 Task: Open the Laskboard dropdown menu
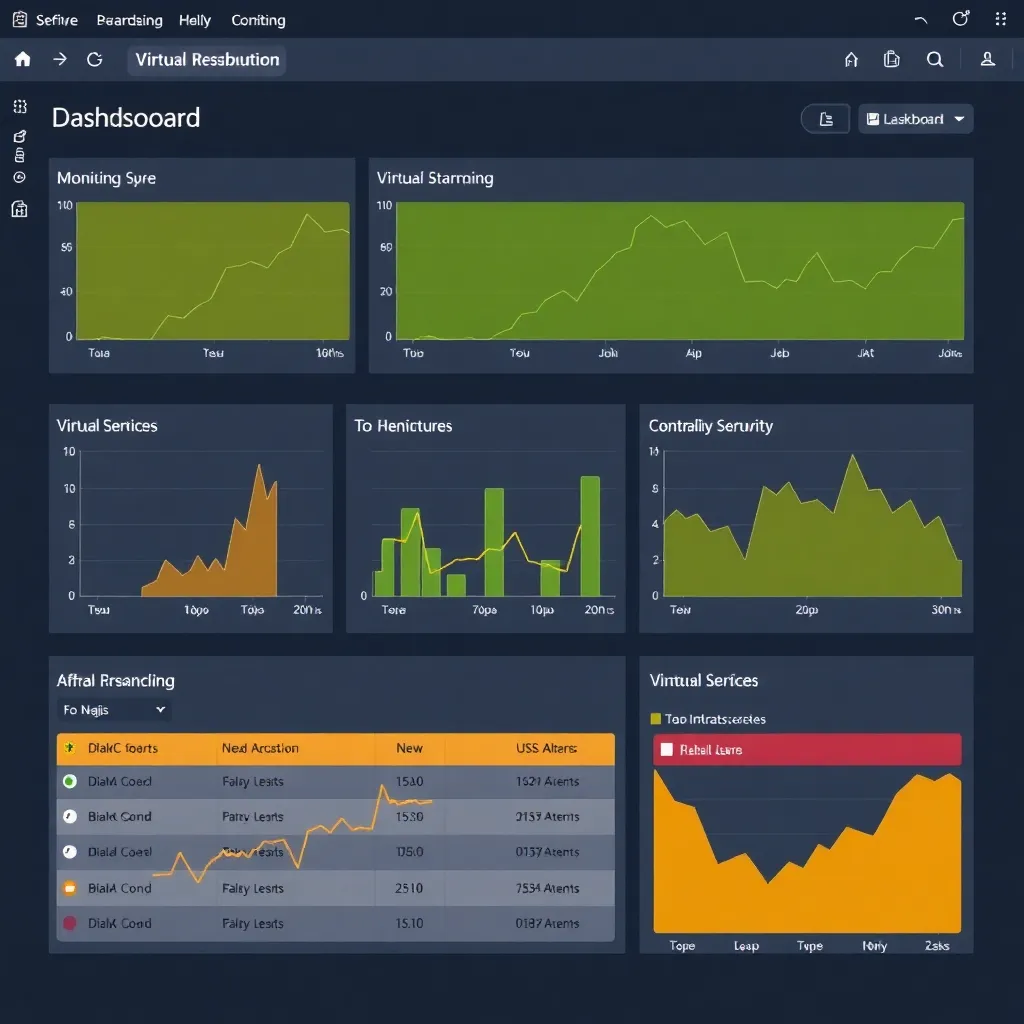click(915, 118)
